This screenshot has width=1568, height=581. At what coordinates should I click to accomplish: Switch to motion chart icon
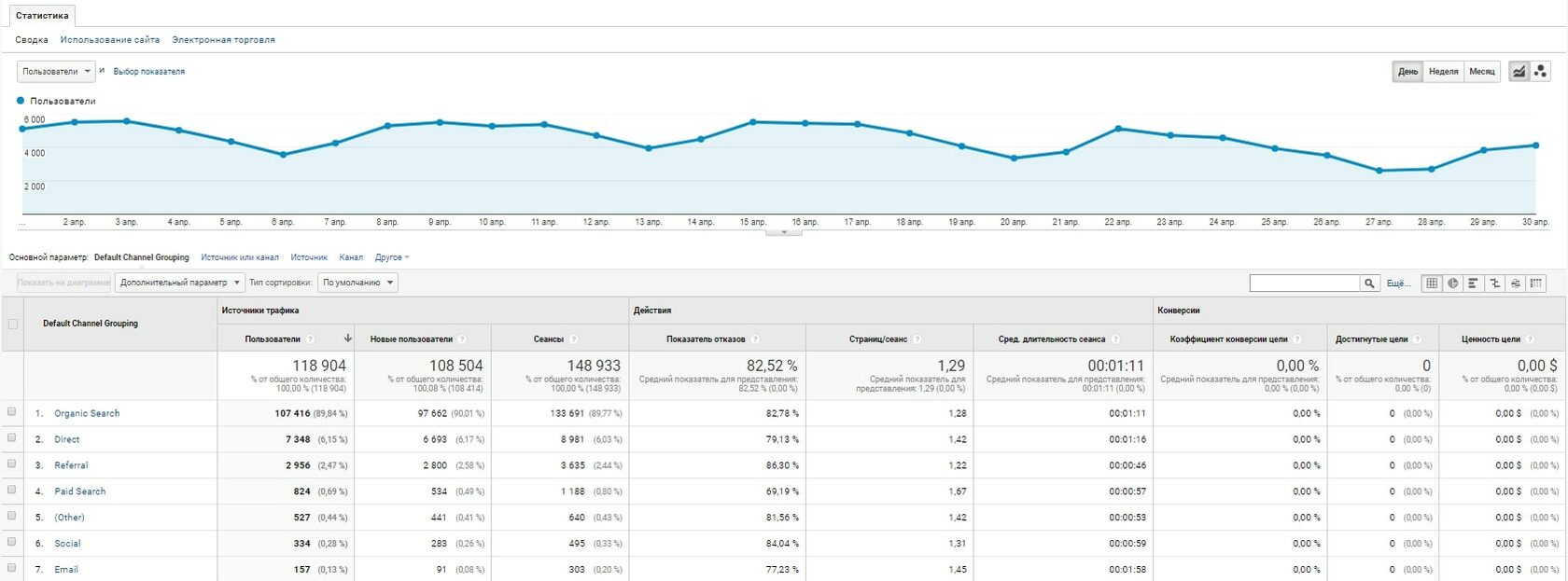click(1541, 71)
